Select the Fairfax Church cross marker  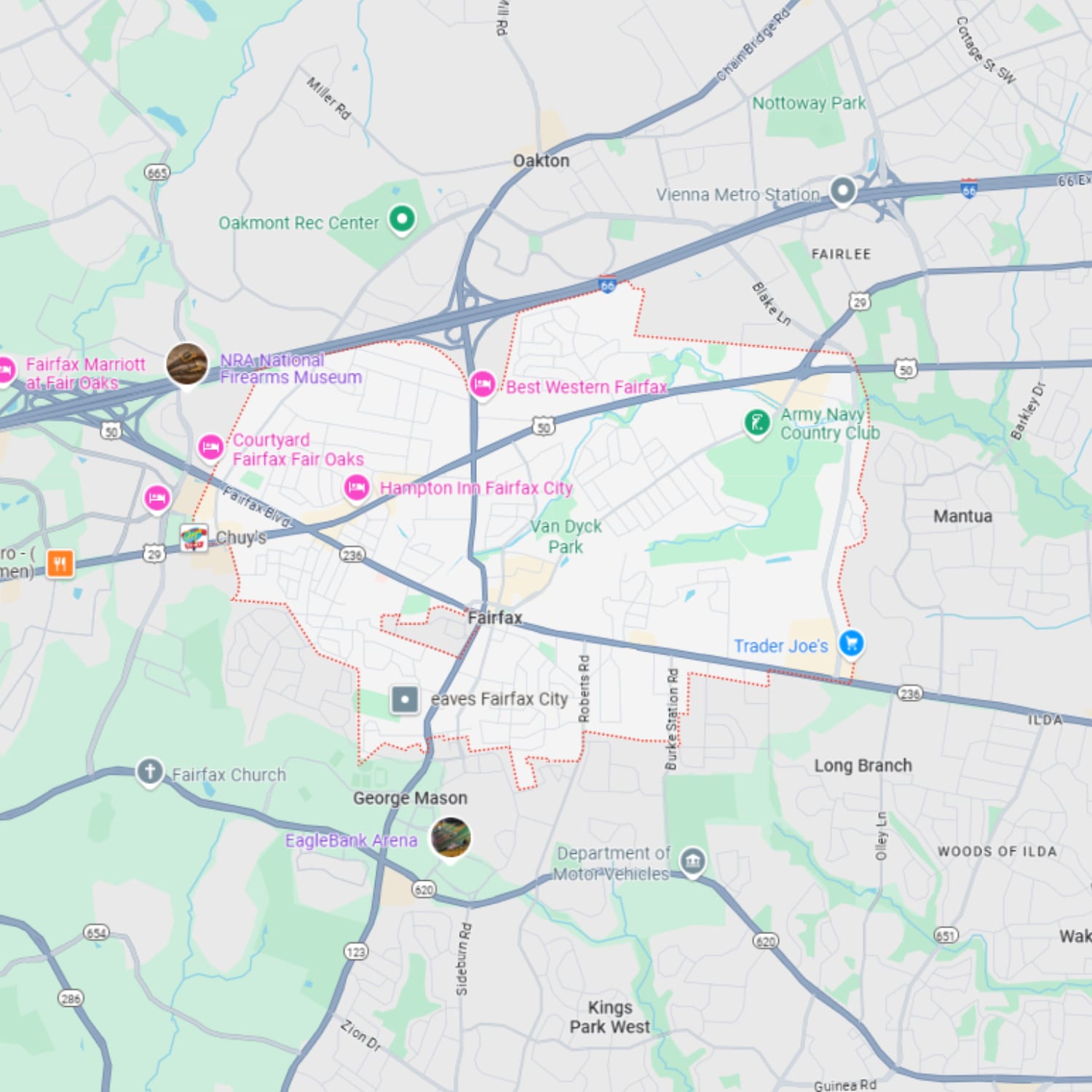(x=150, y=772)
